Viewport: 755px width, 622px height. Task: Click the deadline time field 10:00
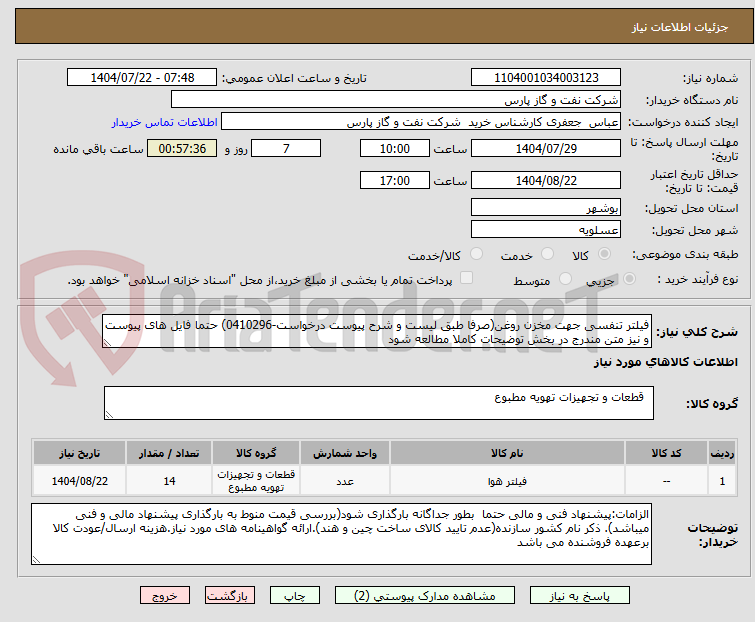pyautogui.click(x=395, y=148)
